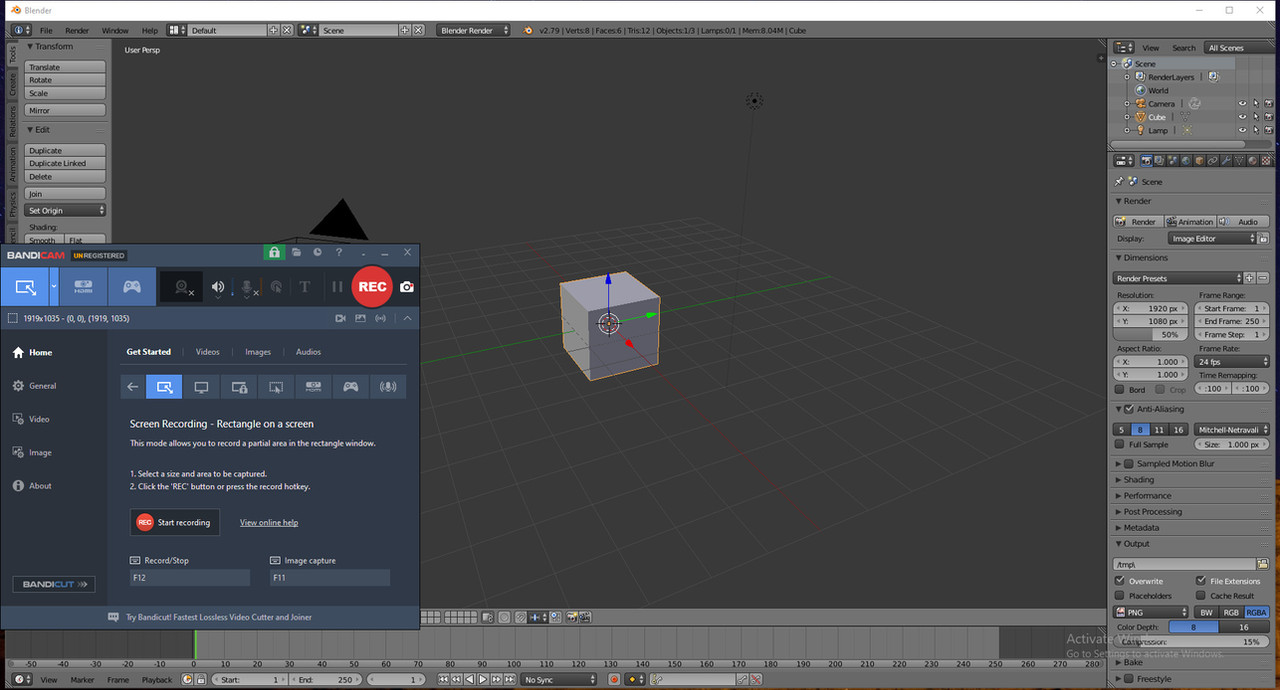Adjust resolution percentage 50% slider
The image size is (1280, 690).
(1152, 335)
